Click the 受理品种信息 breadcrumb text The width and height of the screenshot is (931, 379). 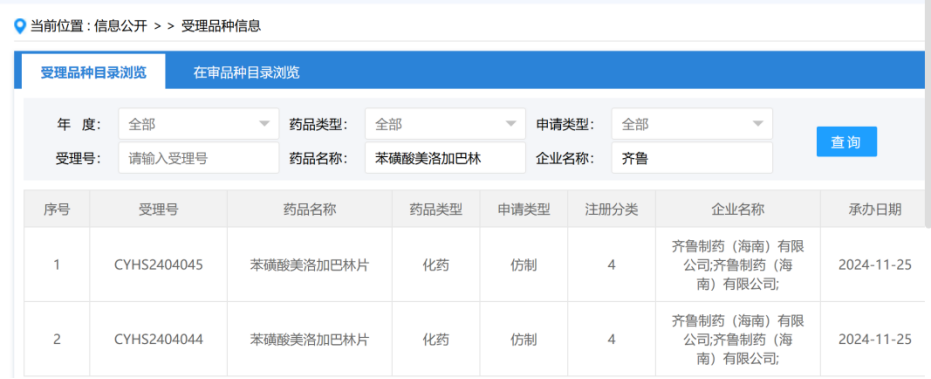pyautogui.click(x=221, y=26)
